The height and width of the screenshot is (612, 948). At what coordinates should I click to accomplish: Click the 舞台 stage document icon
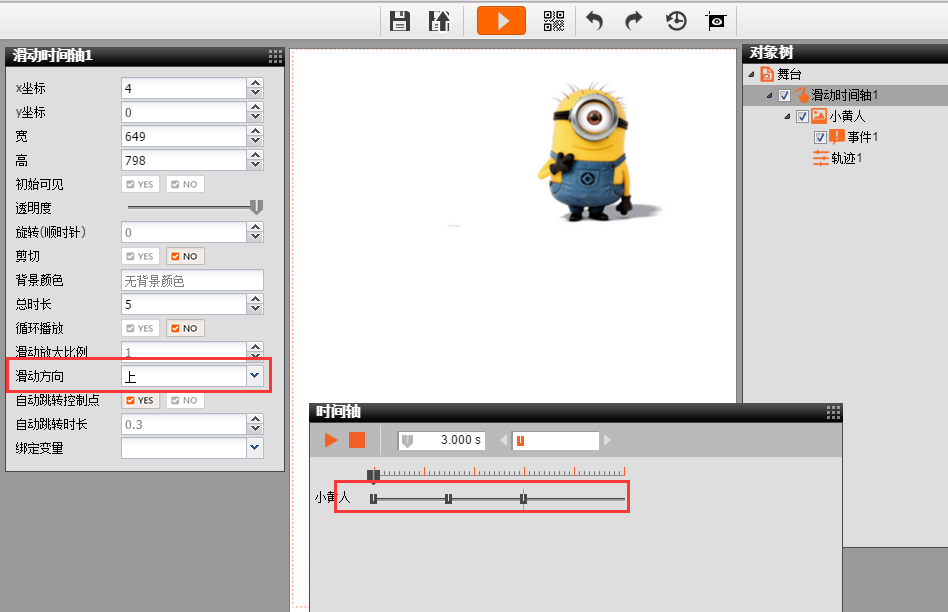(x=767, y=74)
